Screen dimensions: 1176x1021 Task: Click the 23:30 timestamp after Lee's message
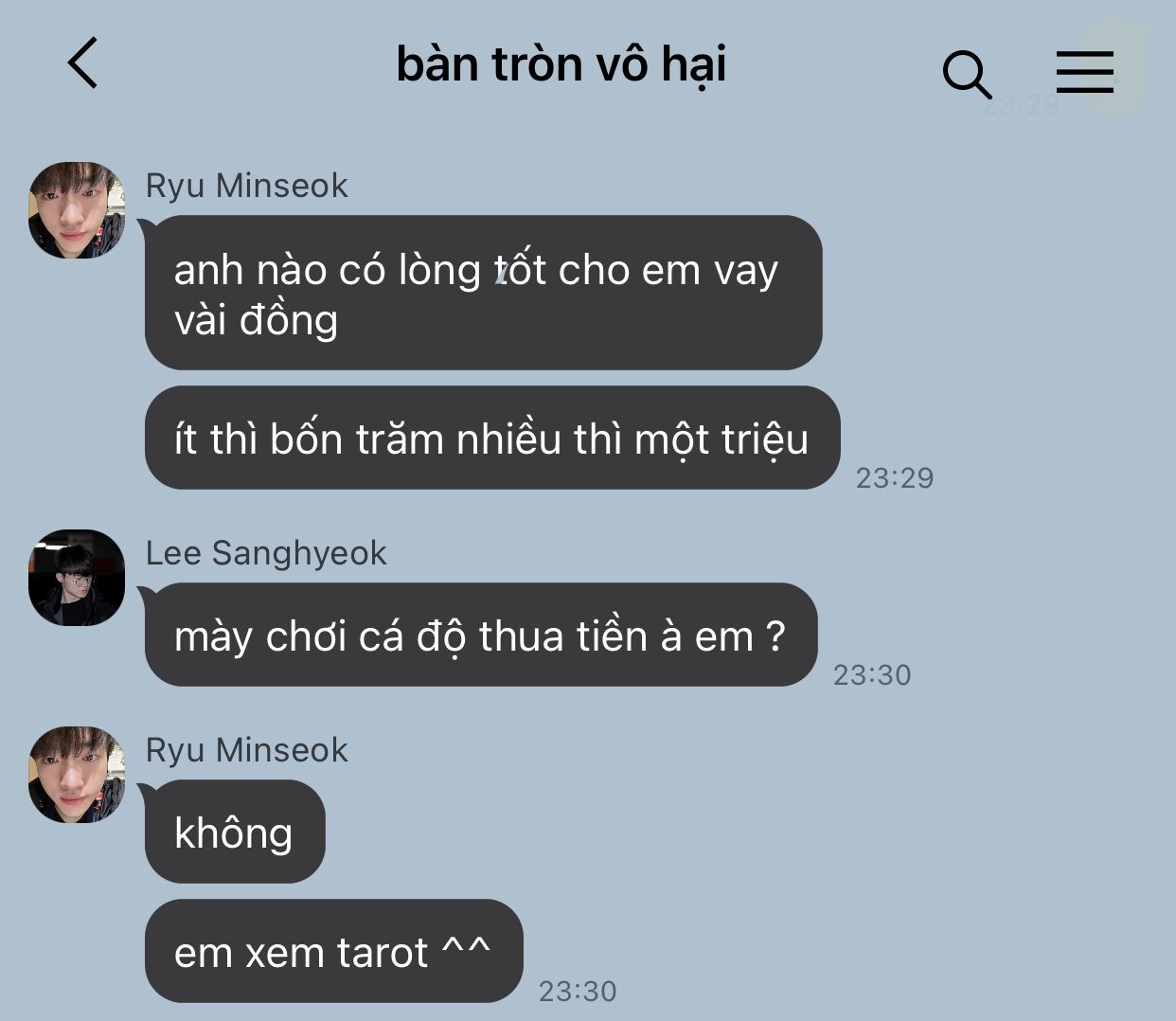(x=872, y=675)
